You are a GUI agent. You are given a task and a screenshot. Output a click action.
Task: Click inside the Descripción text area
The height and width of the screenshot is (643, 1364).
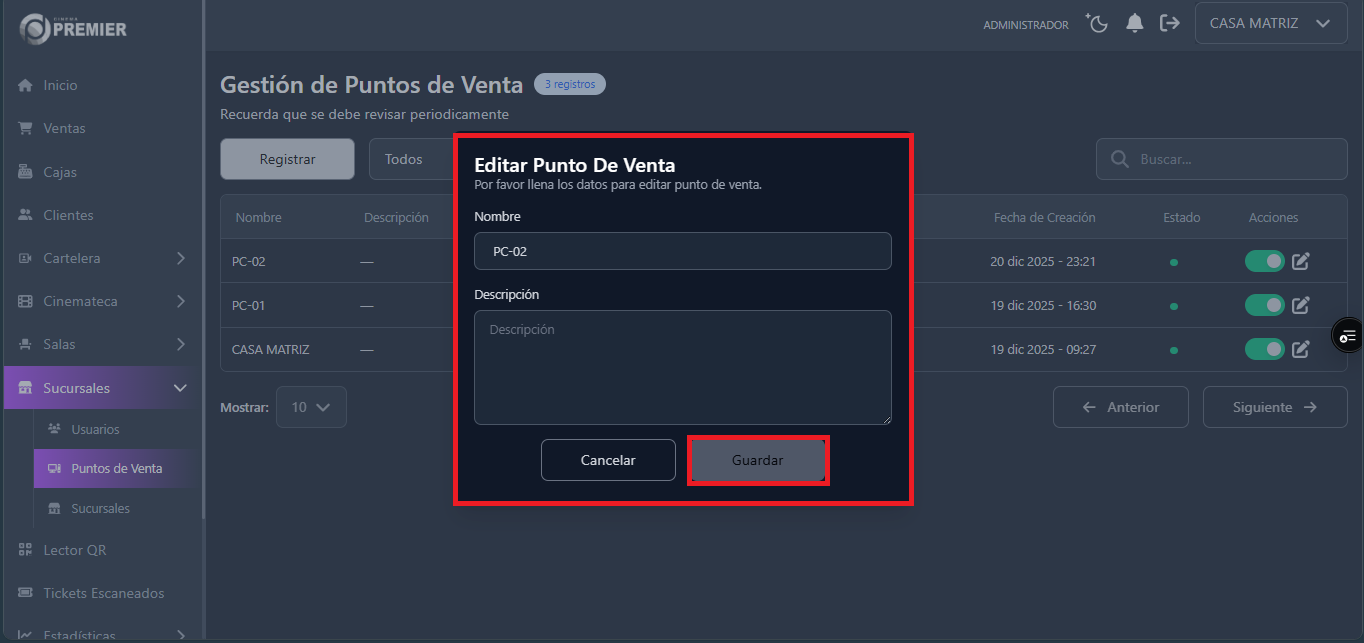click(x=682, y=367)
